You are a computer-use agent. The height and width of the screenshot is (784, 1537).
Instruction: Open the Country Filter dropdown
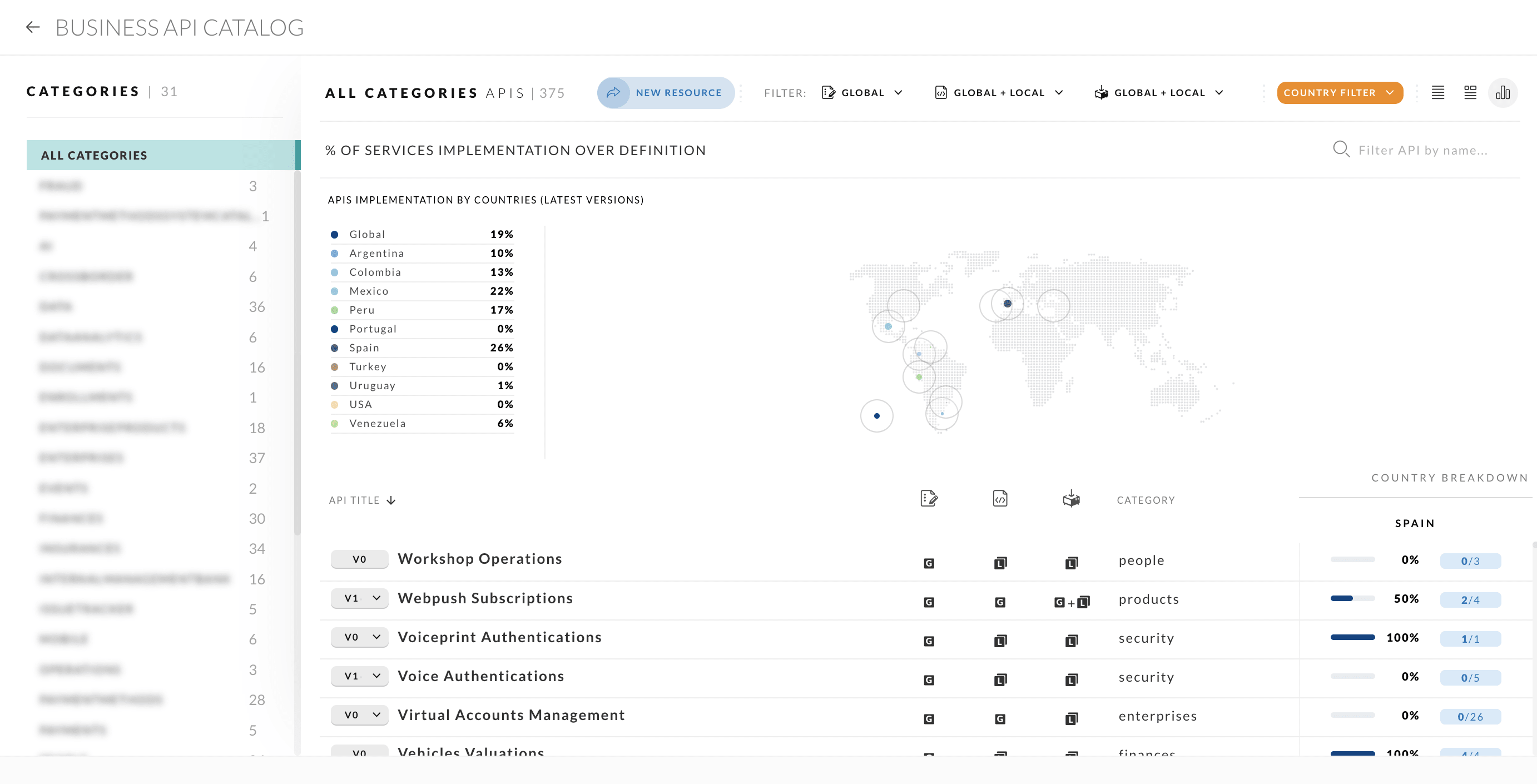(x=1339, y=92)
